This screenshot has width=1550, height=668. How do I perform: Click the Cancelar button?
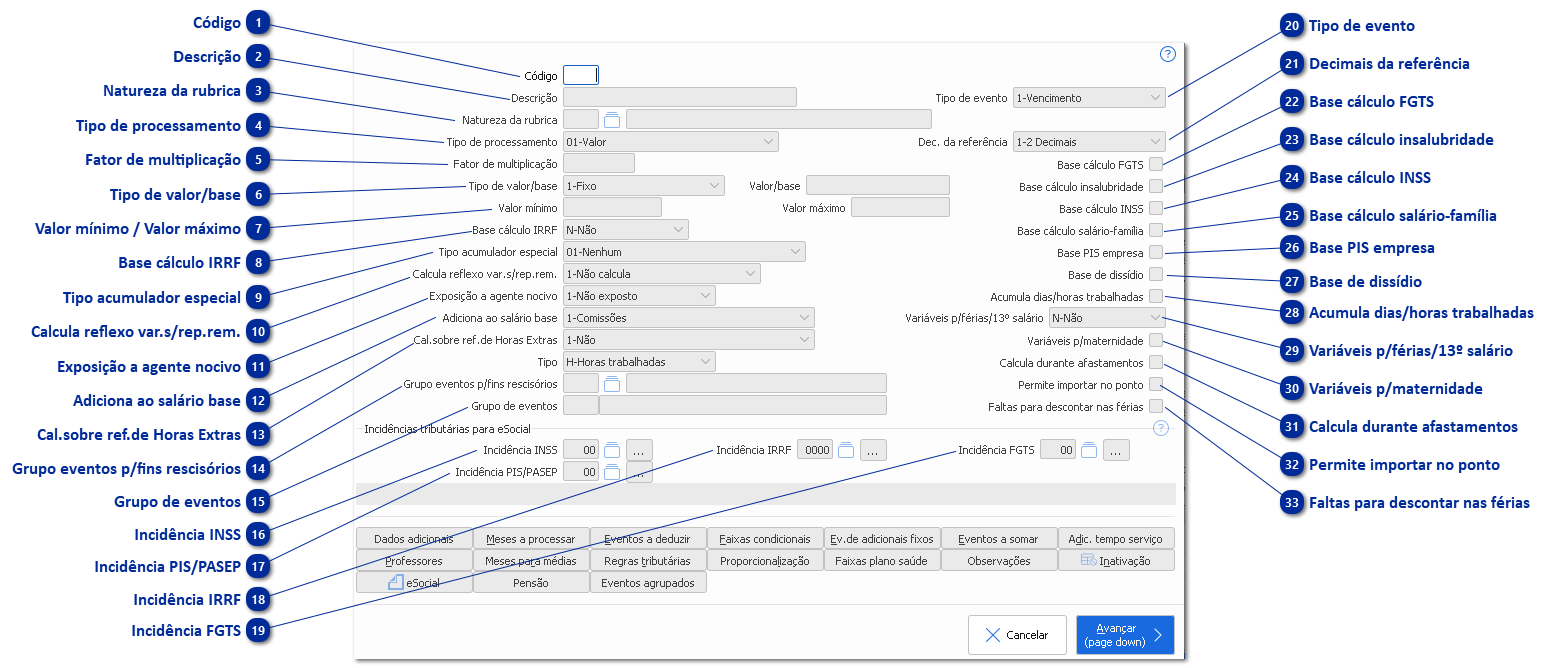pyautogui.click(x=1016, y=635)
